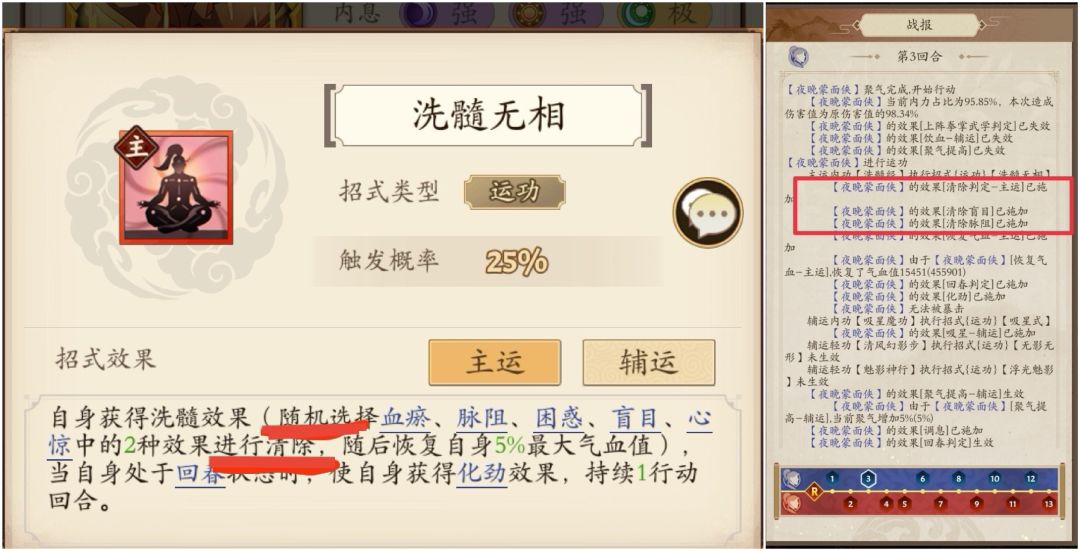
Task: Click the avatar icon beside 第3回合
Action: pos(798,56)
